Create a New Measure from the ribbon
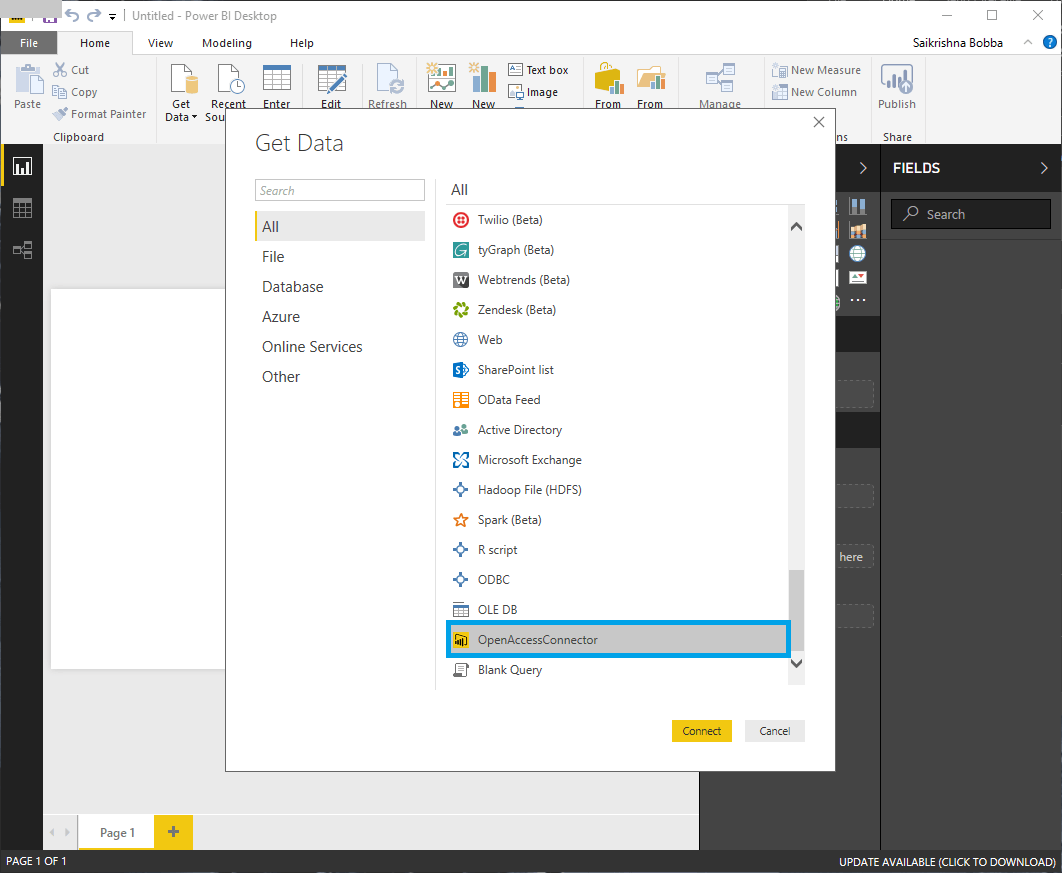The image size is (1063, 873). click(816, 69)
